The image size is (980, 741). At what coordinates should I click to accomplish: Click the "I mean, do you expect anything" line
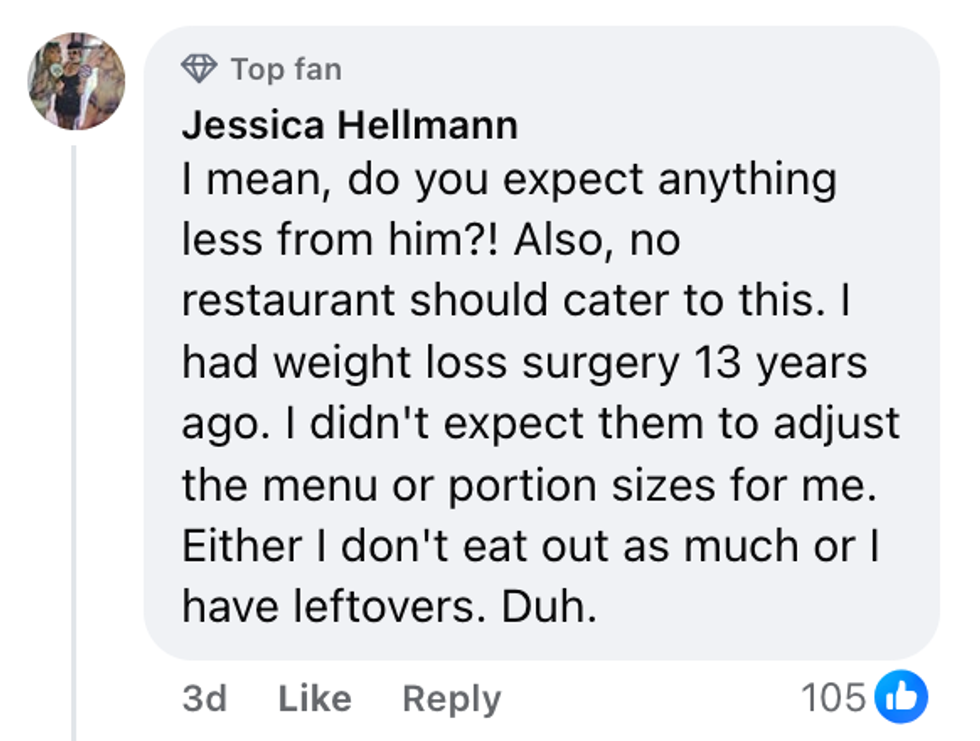(508, 180)
